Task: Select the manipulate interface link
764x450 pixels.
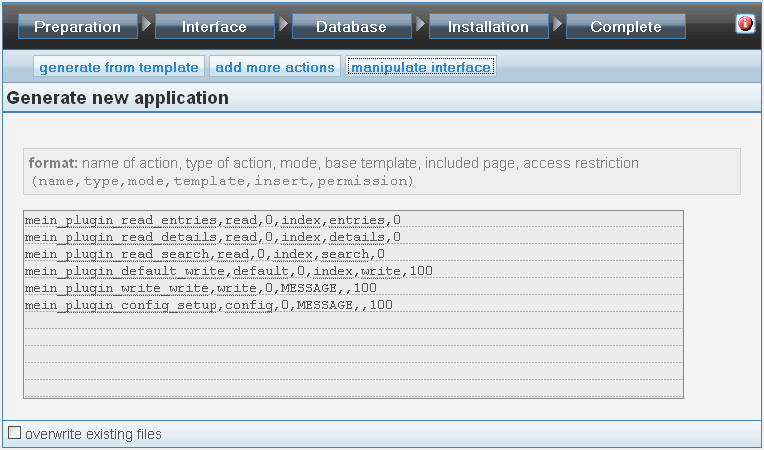Action: (421, 67)
